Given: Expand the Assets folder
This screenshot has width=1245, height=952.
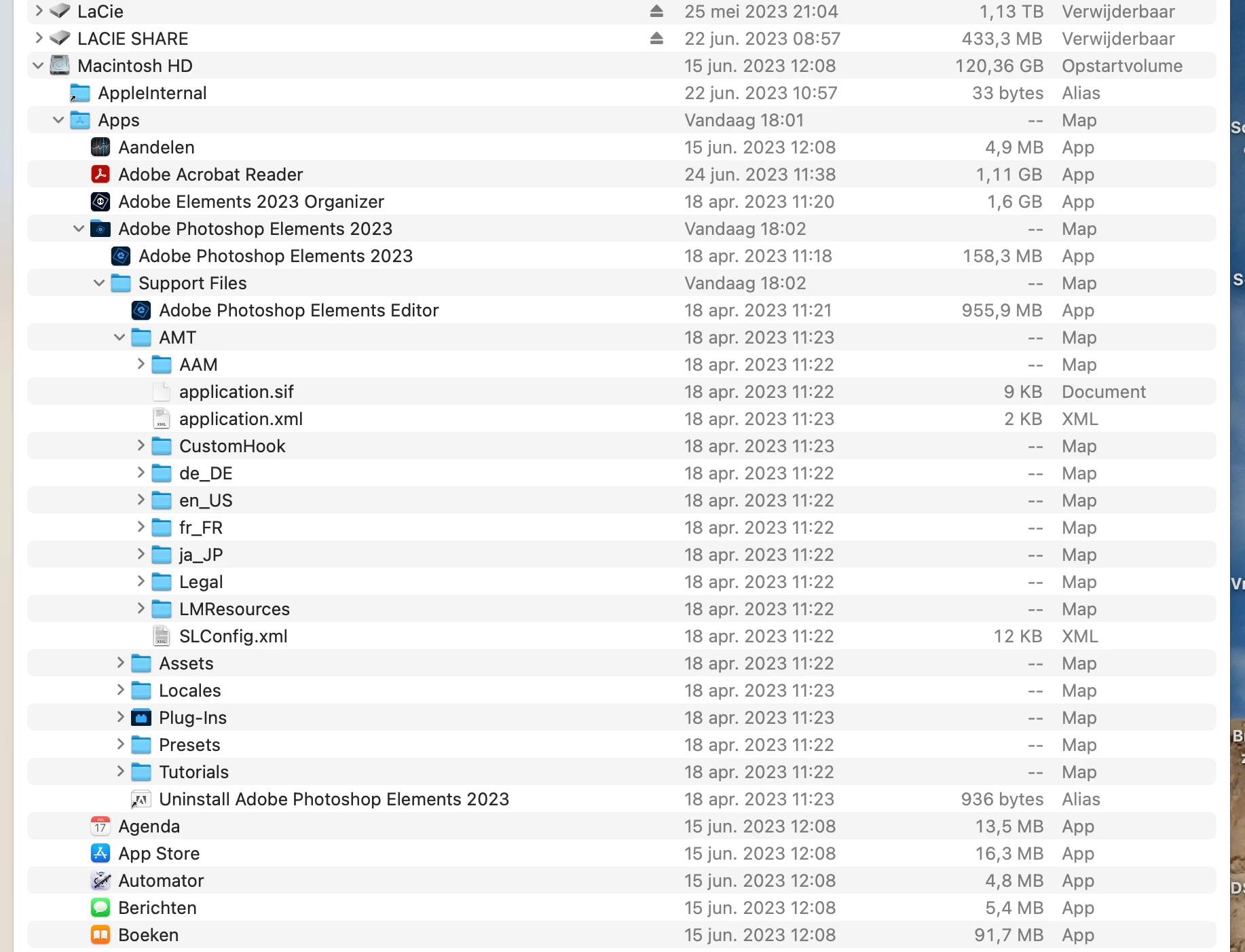Looking at the screenshot, I should point(120,663).
